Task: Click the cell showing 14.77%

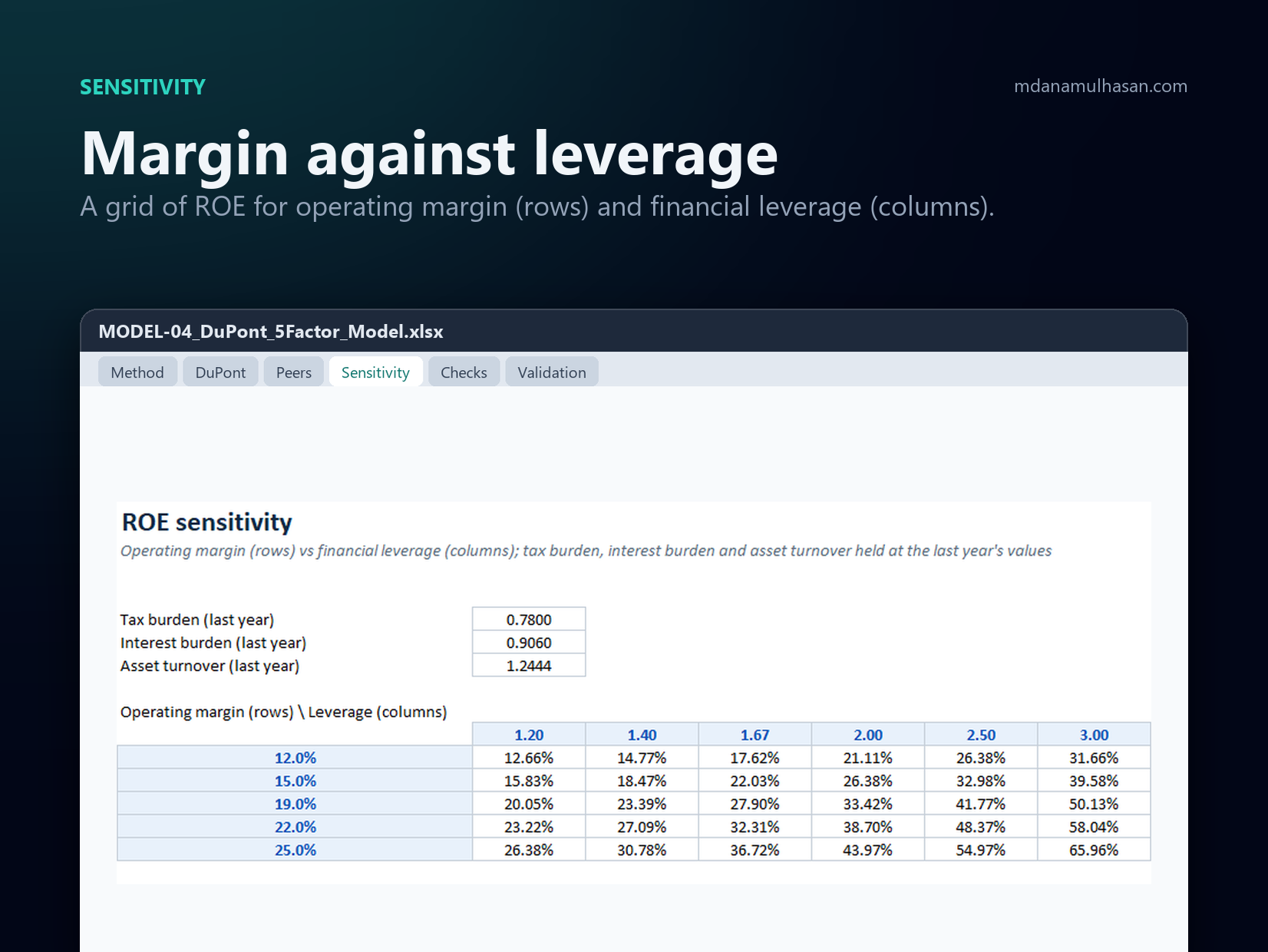Action: pos(642,758)
